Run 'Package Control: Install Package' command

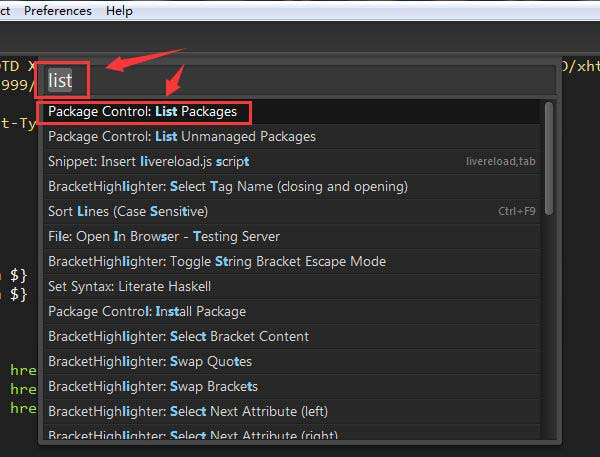292,312
